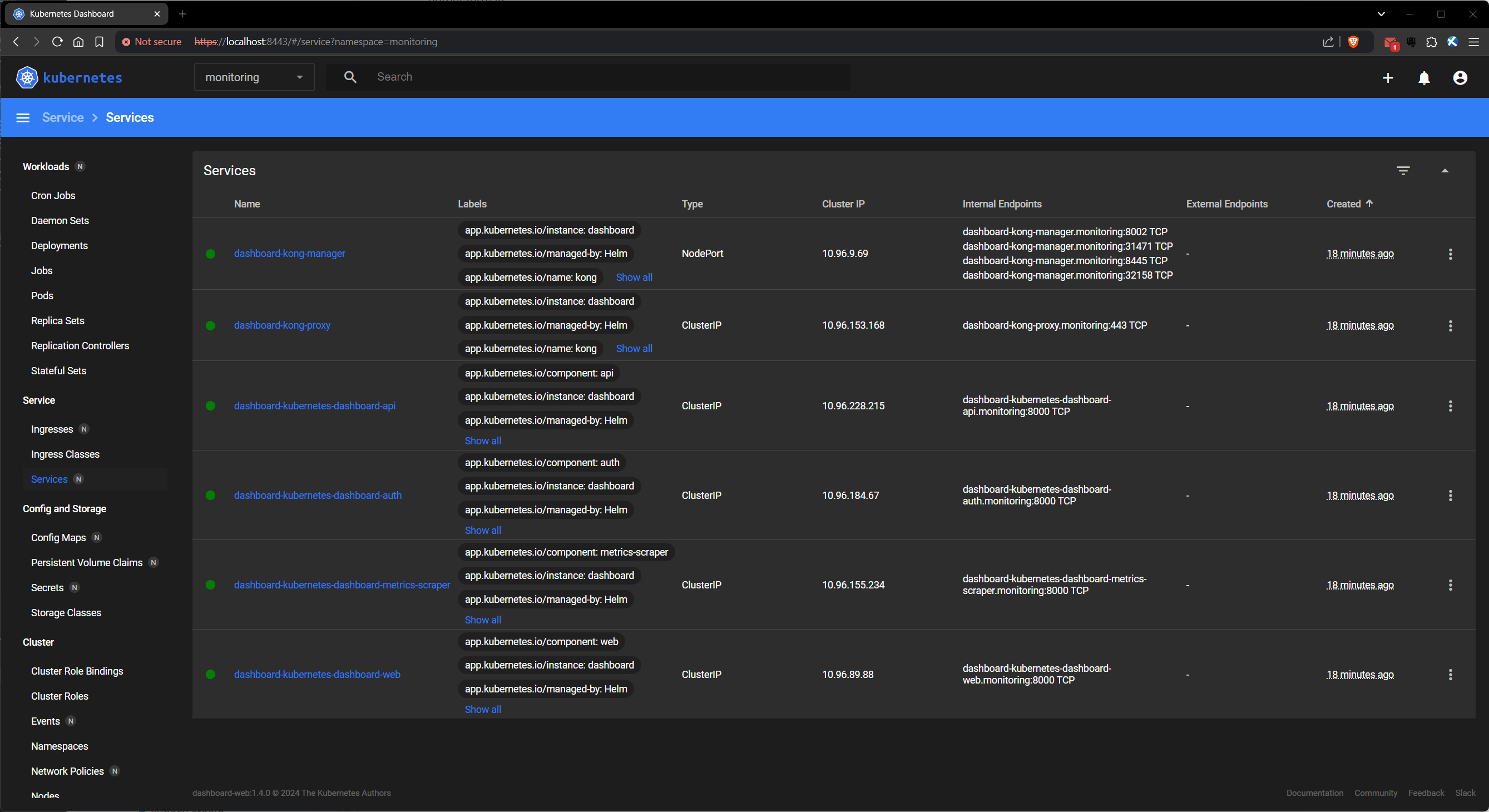Go to browser home page

pos(78,42)
